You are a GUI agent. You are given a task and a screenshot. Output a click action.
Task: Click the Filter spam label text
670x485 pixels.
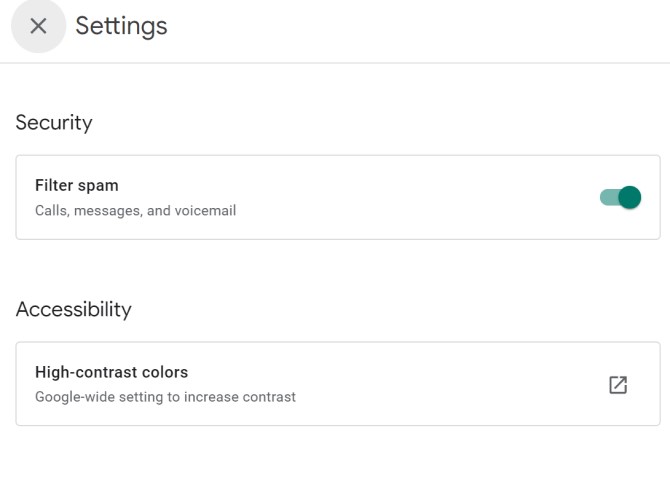[x=76, y=185]
